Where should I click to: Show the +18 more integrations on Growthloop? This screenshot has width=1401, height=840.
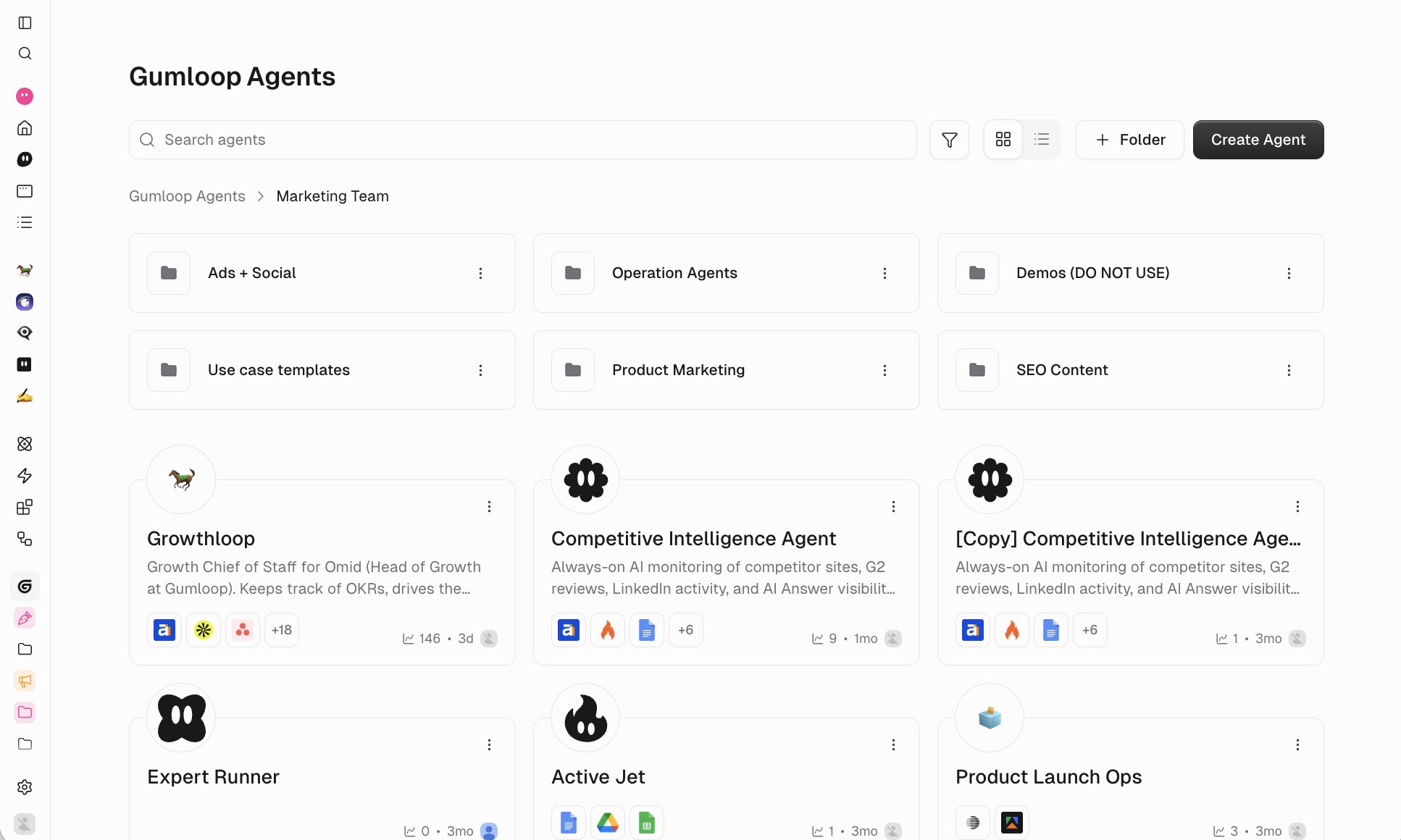(282, 630)
